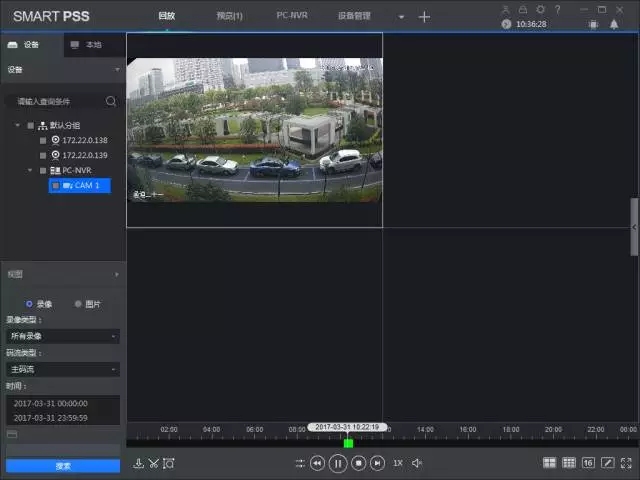Open the 设备管理 tab
Viewport: 640px width, 480px height.
(x=354, y=16)
